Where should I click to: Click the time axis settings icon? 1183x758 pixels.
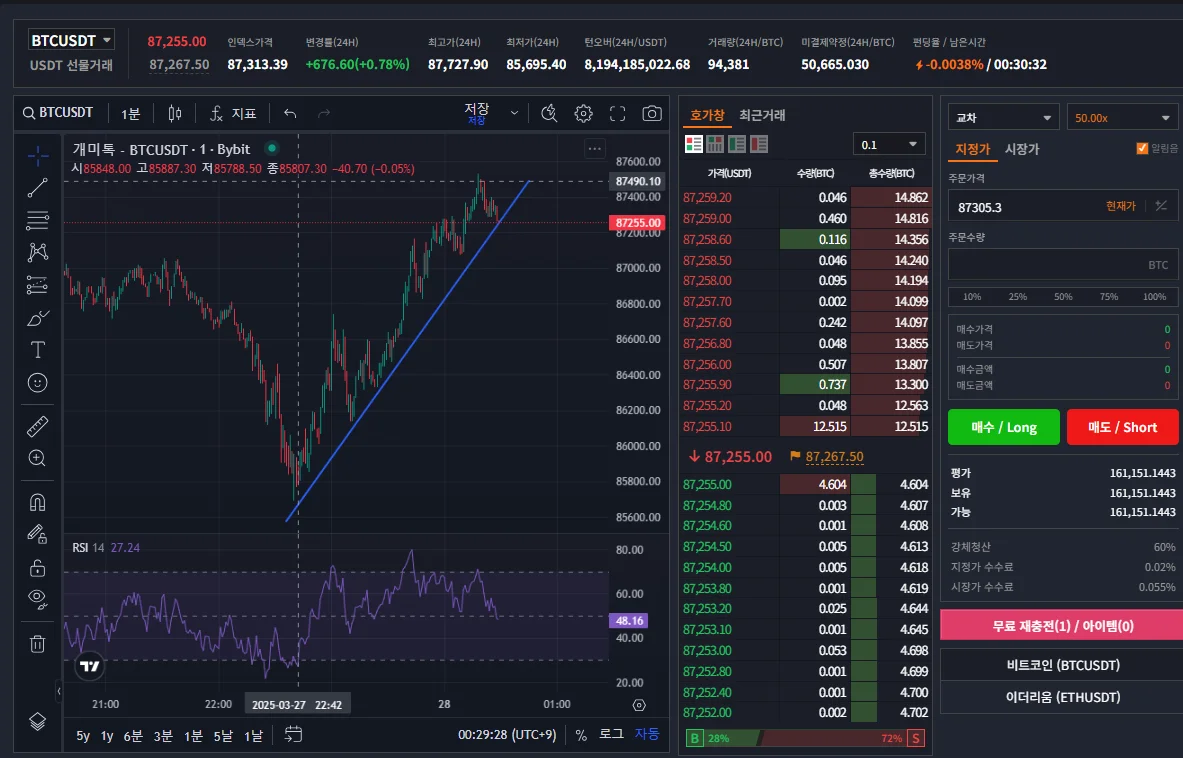pos(639,705)
